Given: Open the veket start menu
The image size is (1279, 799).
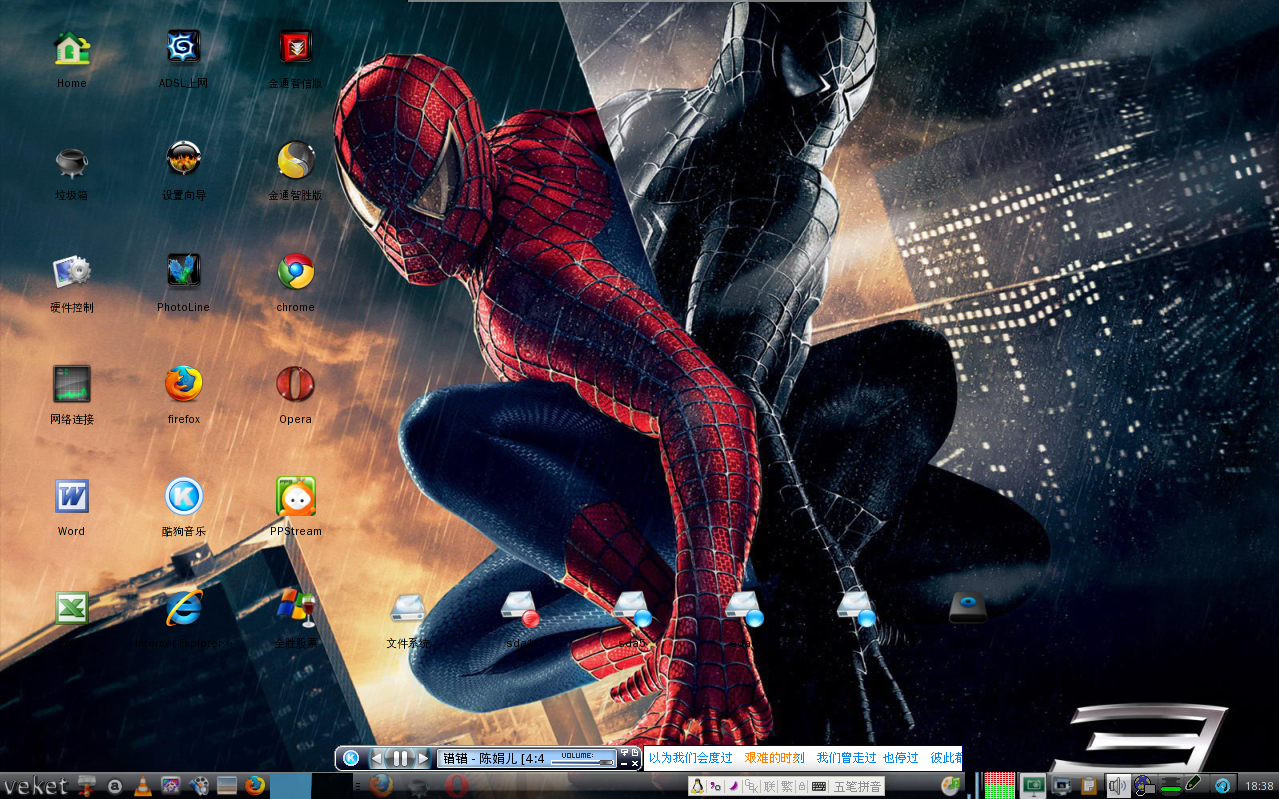Looking at the screenshot, I should (x=35, y=786).
